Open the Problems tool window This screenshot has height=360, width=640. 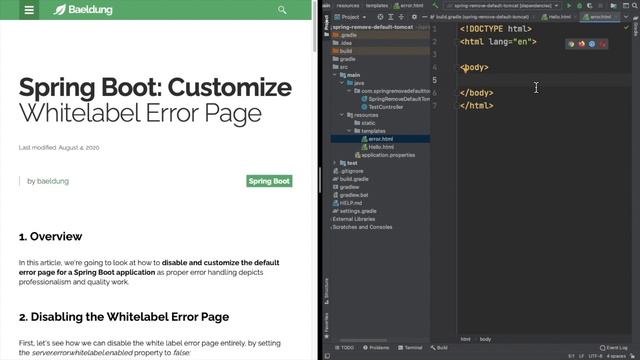(376, 348)
